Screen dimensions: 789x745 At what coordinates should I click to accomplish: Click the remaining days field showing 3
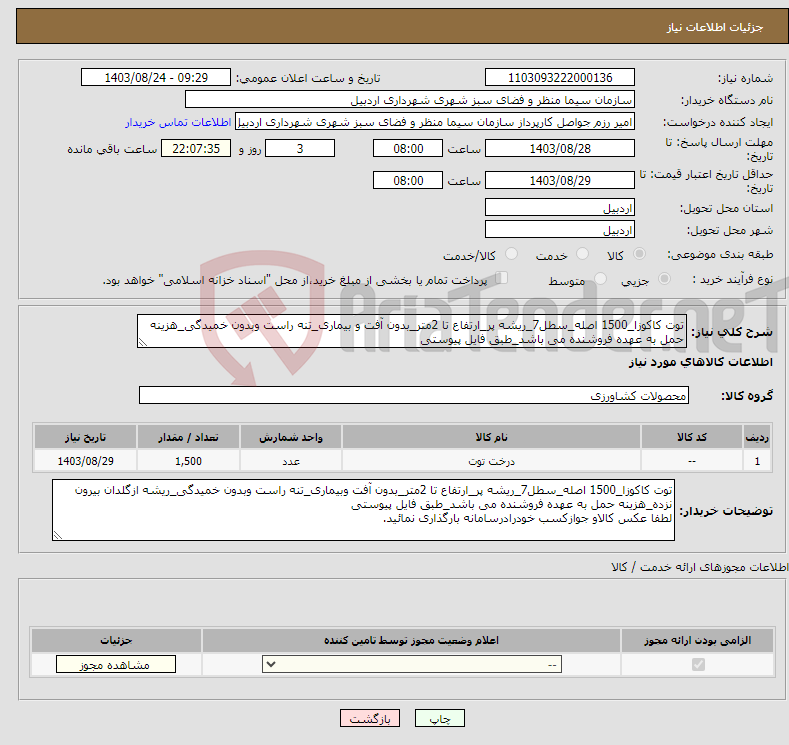[300, 148]
